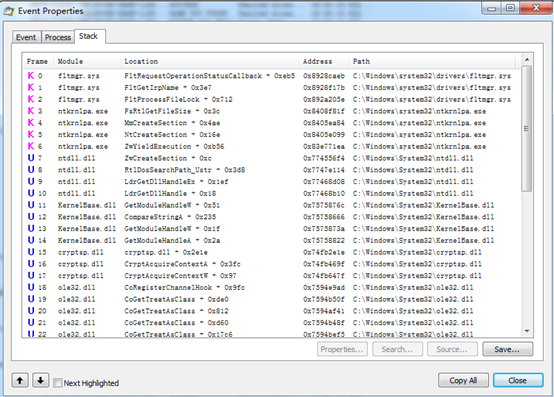Select CryptAcquireContextW + 0x97 location

(x=181, y=275)
